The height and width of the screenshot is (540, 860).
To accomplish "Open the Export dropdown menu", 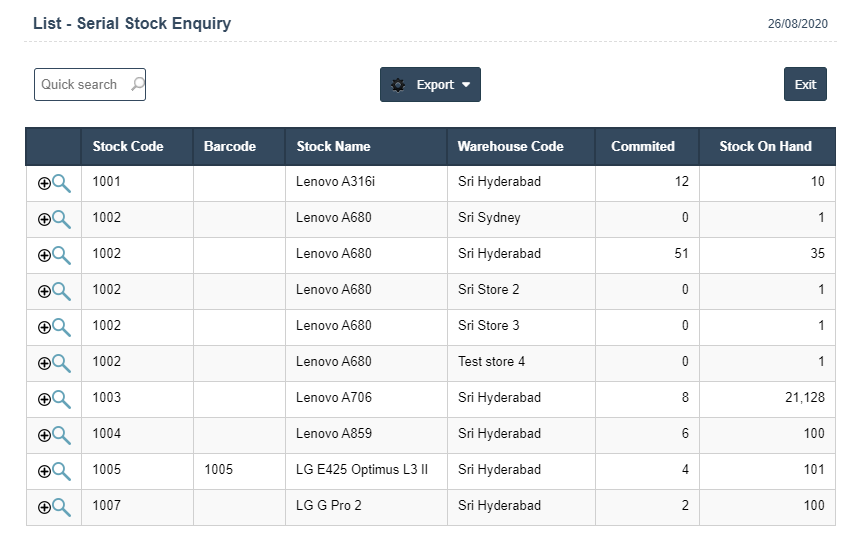I will tap(430, 85).
